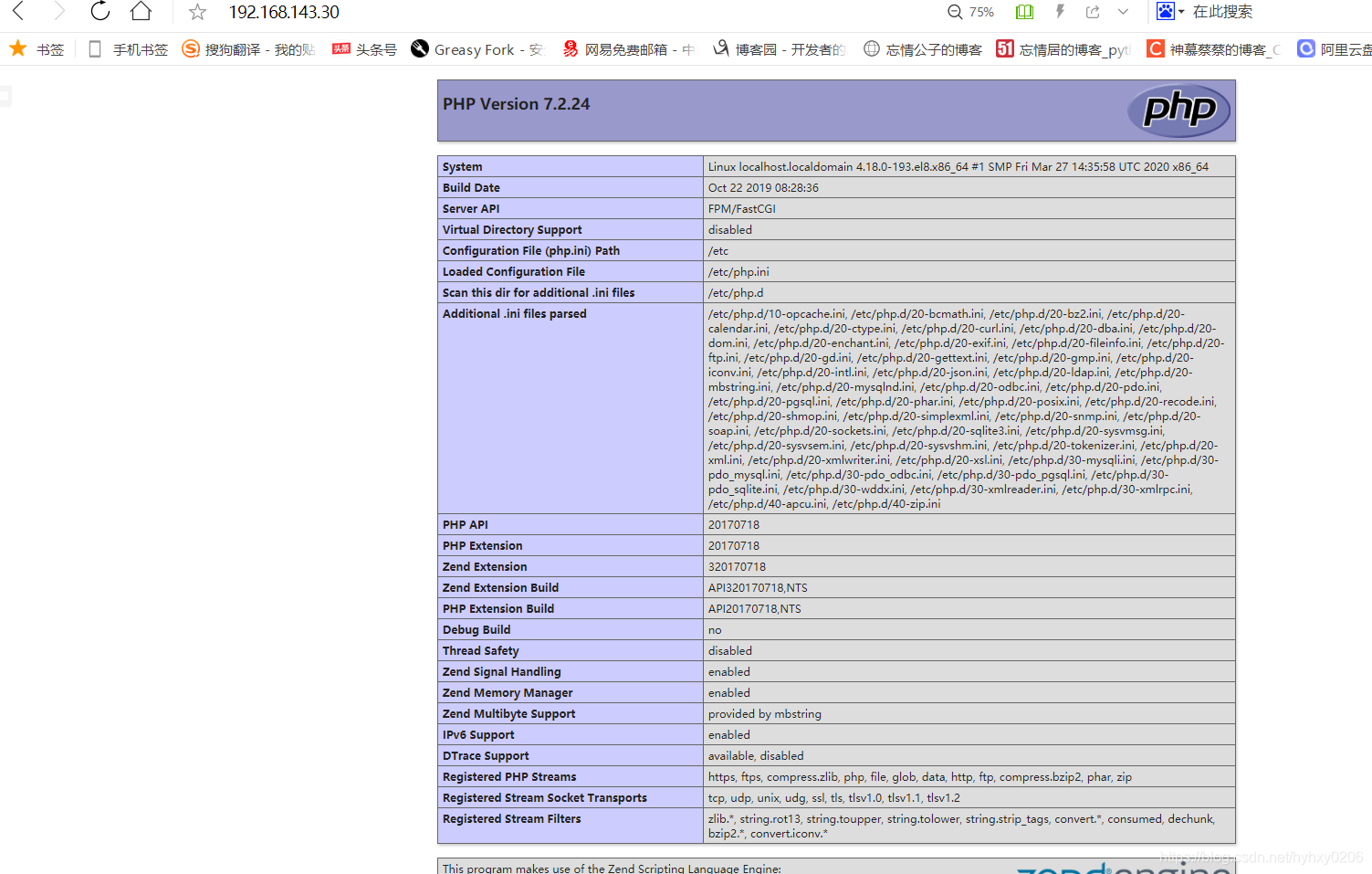1372x874 pixels.
Task: Open the 手机书签 mobile bookmarks
Action: (x=128, y=49)
